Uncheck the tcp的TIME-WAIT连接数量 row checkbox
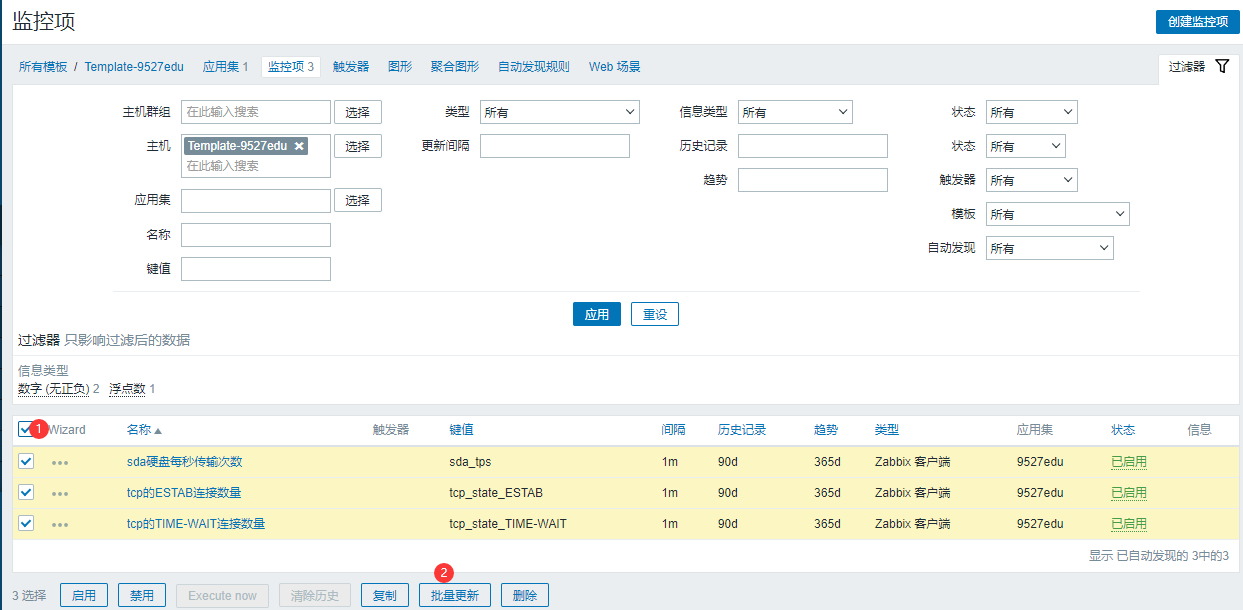The width and height of the screenshot is (1243, 610). tap(26, 523)
